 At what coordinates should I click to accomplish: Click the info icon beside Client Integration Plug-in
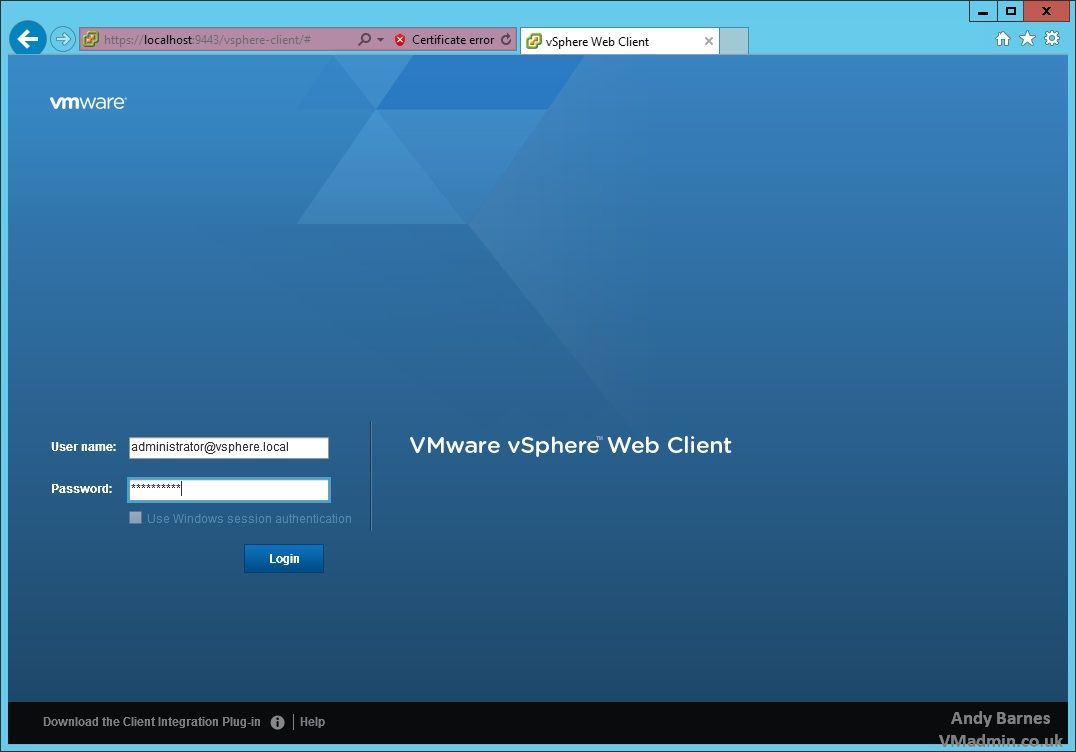pos(278,722)
